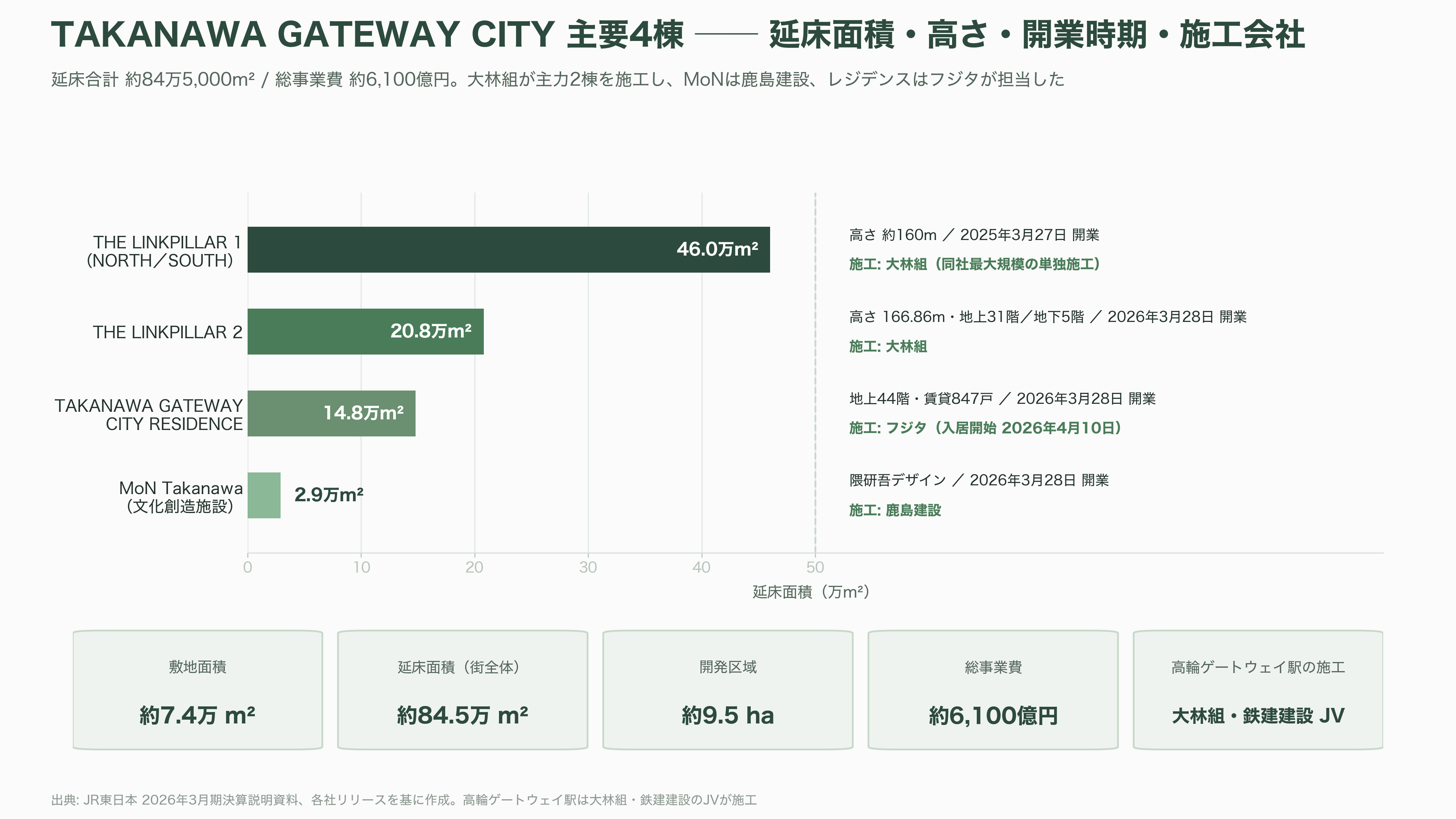Click 施工: フジタ（入居開始 2026年4月10日）
The height and width of the screenshot is (819, 1456).
986,428
